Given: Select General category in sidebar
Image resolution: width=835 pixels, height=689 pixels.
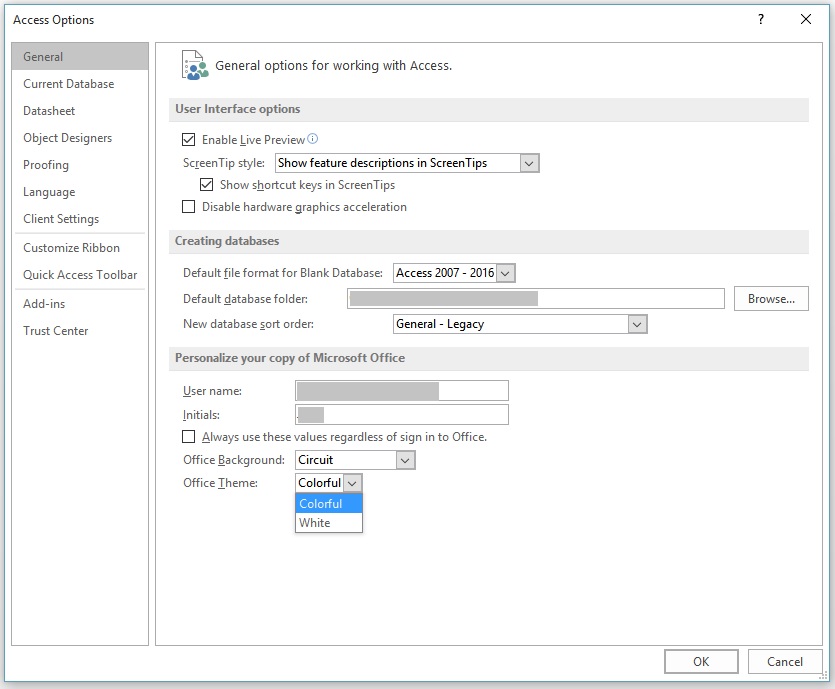Looking at the screenshot, I should coord(80,56).
